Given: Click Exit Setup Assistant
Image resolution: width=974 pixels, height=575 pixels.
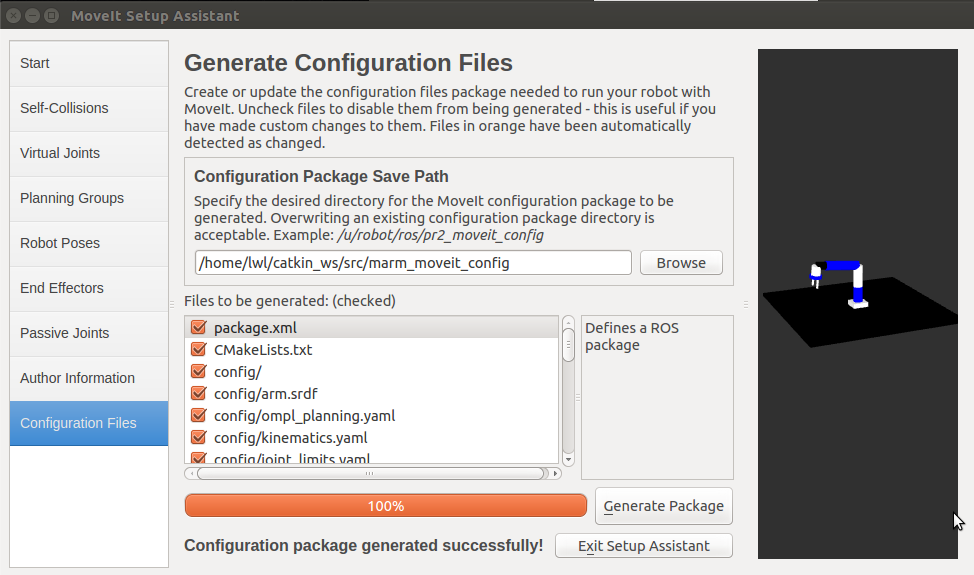Looking at the screenshot, I should pyautogui.click(x=643, y=546).
